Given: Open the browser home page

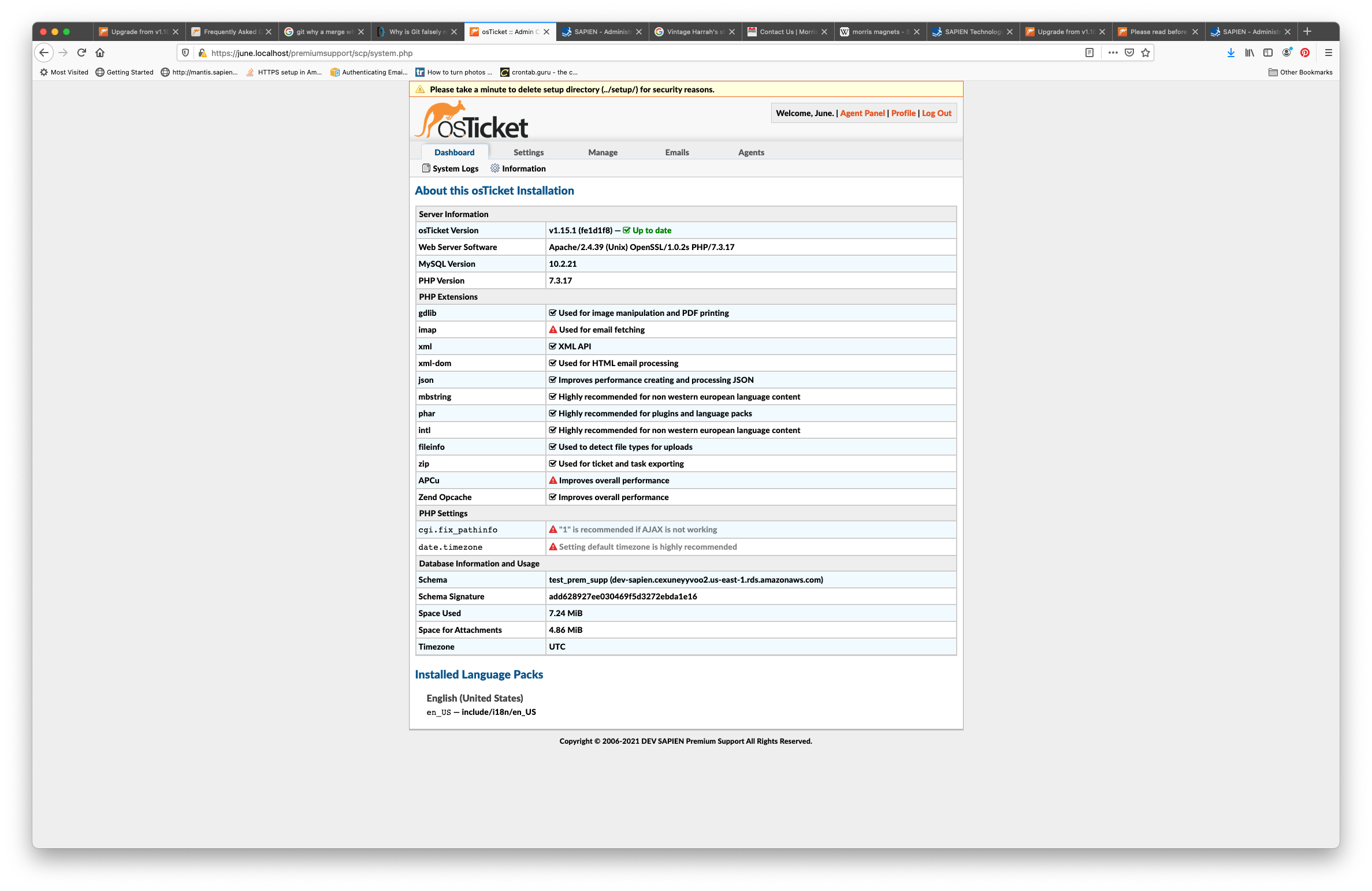Looking at the screenshot, I should 100,53.
